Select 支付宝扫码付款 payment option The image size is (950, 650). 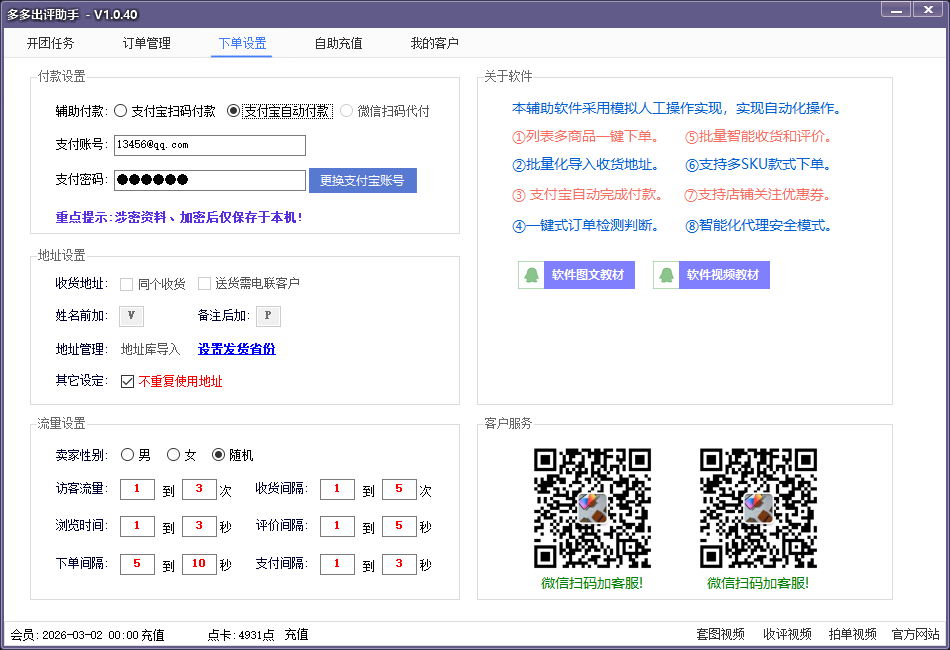coord(121,111)
